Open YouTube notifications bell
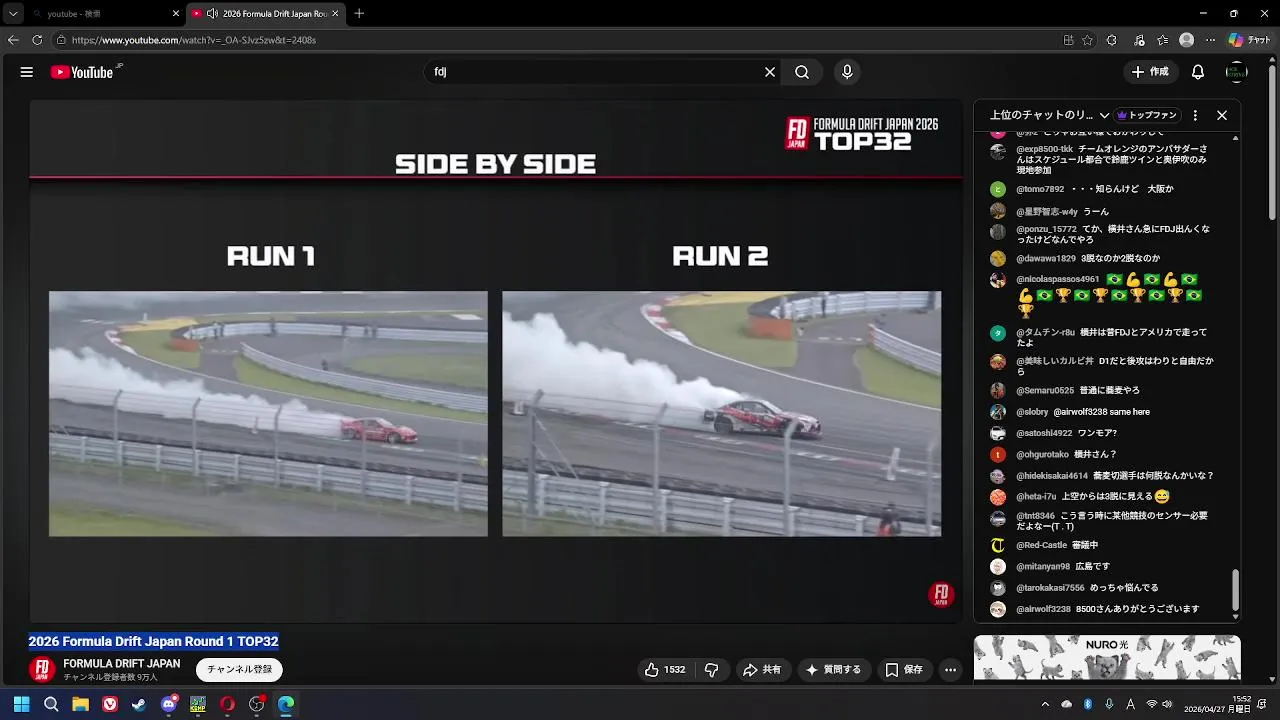Screen dimensions: 1280x720 [1198, 72]
